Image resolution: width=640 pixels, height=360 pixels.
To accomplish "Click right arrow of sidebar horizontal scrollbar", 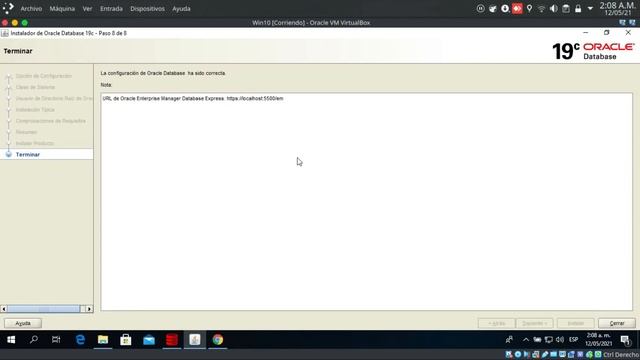I will click(x=89, y=309).
